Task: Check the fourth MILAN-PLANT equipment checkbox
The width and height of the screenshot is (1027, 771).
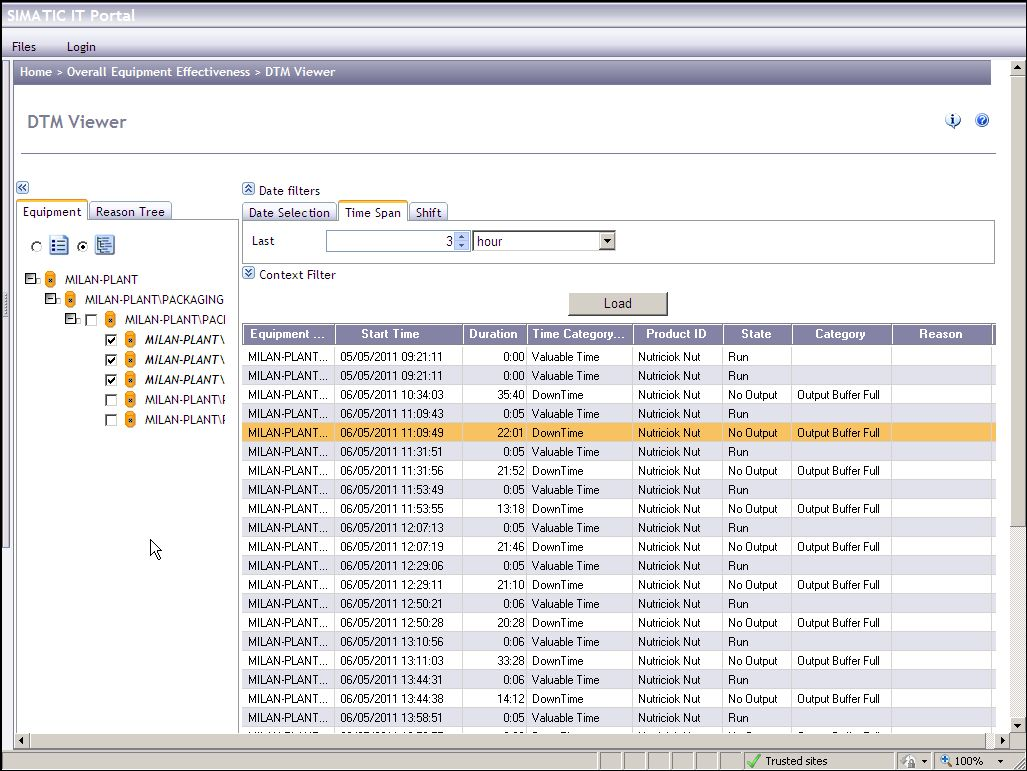Action: click(x=112, y=399)
